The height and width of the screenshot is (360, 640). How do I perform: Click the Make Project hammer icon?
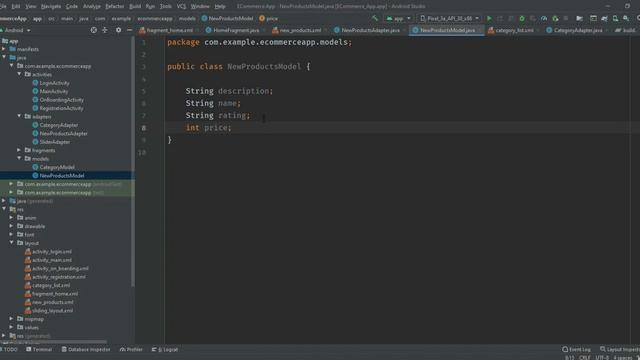coord(375,18)
